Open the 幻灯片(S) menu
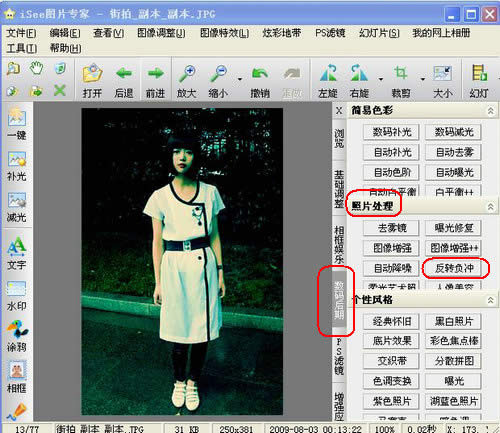The width and height of the screenshot is (500, 433). click(x=379, y=33)
